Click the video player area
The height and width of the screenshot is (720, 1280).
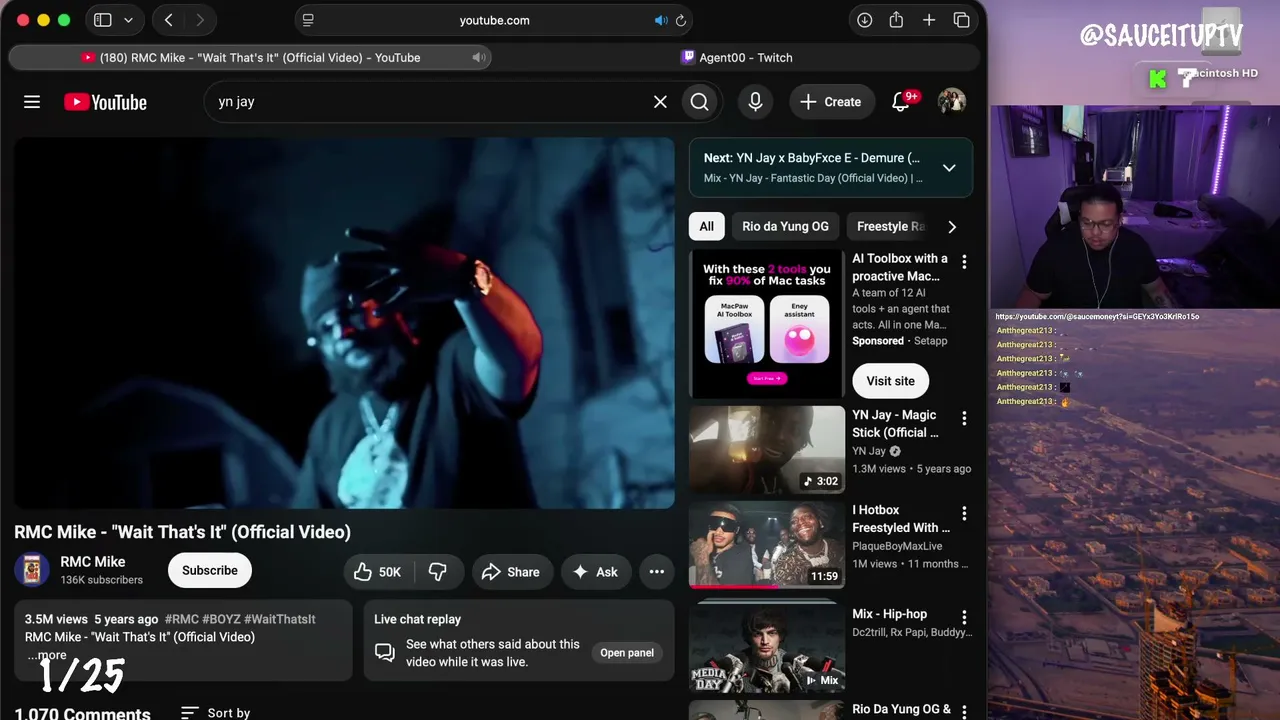(x=344, y=323)
